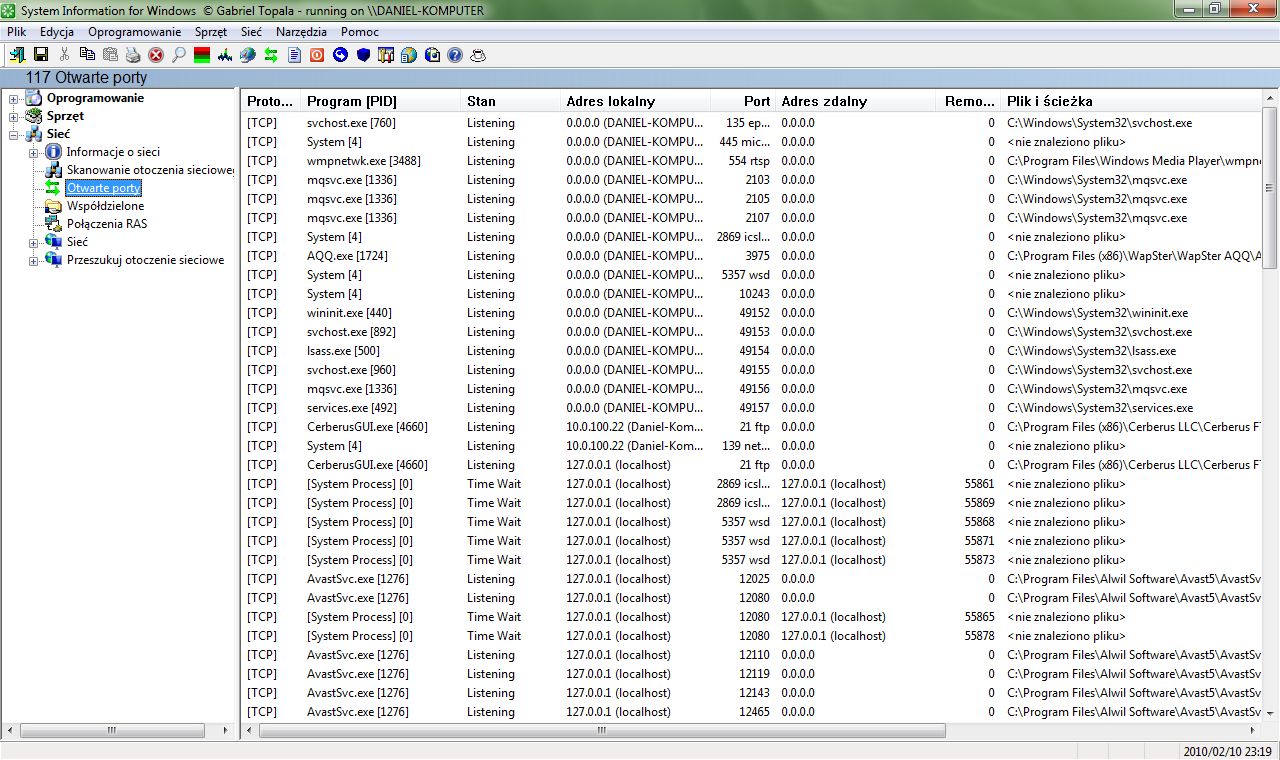
Task: Click the green arrows open ports toolbar icon
Action: [271, 55]
